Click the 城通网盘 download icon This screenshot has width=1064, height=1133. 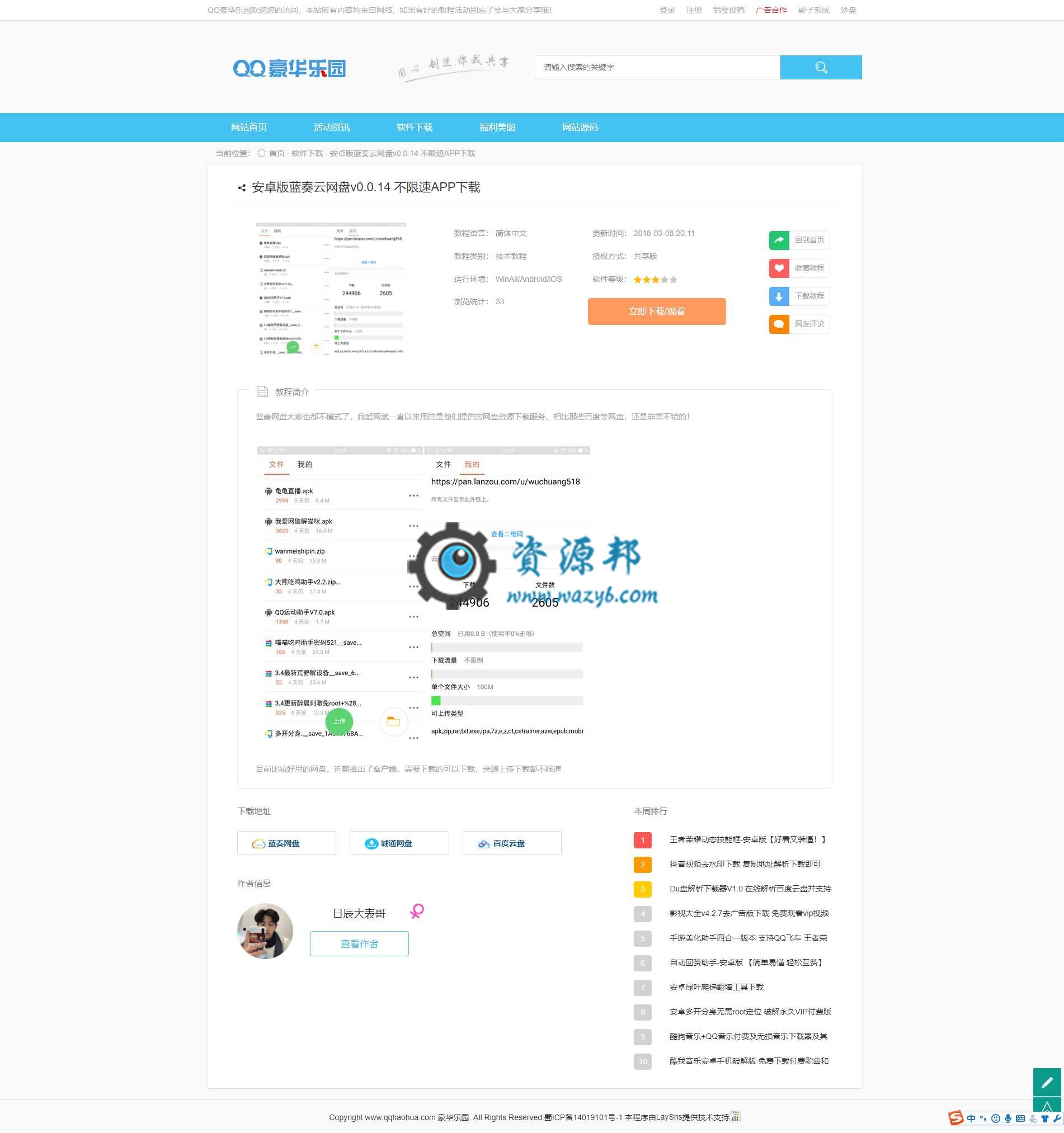coord(371,843)
